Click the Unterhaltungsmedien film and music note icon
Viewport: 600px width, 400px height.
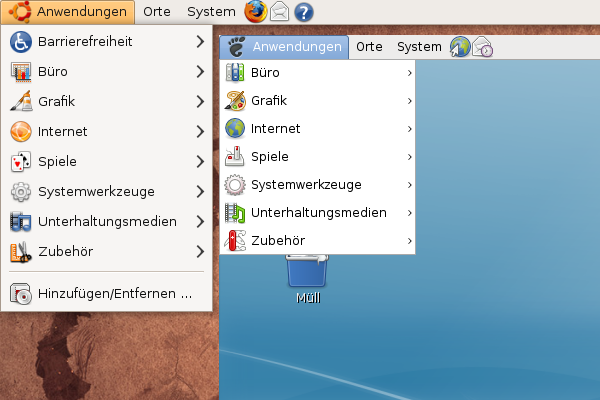(235, 213)
